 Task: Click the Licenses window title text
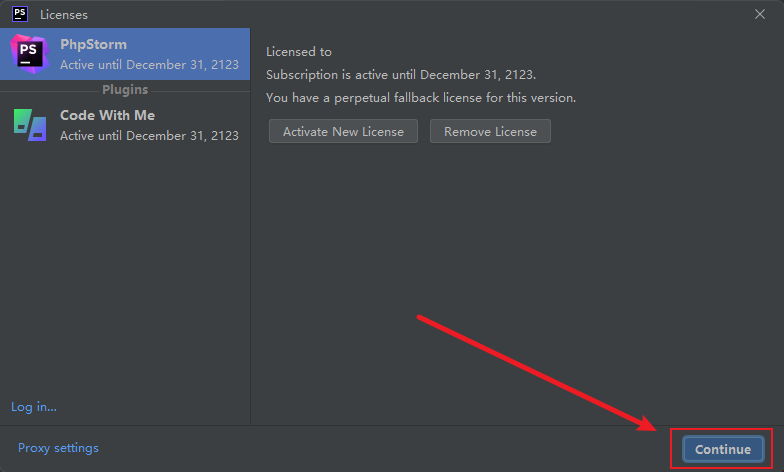(x=64, y=14)
